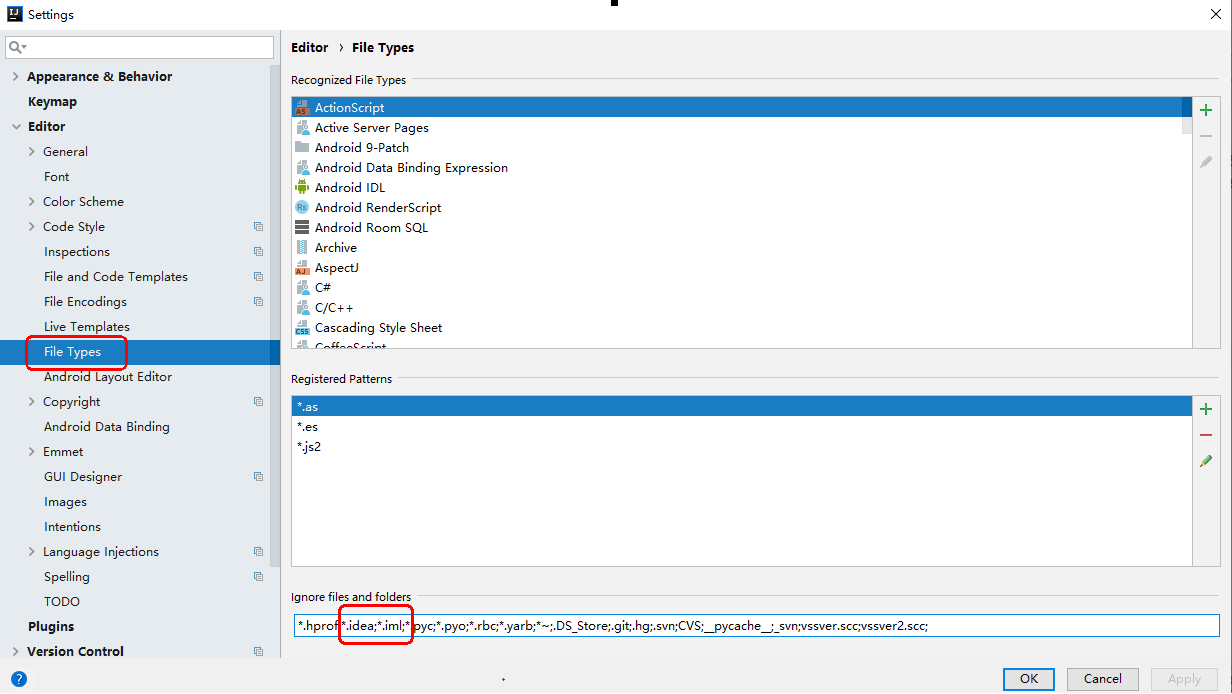
Task: Select Active Server Pages file type
Action: (372, 127)
